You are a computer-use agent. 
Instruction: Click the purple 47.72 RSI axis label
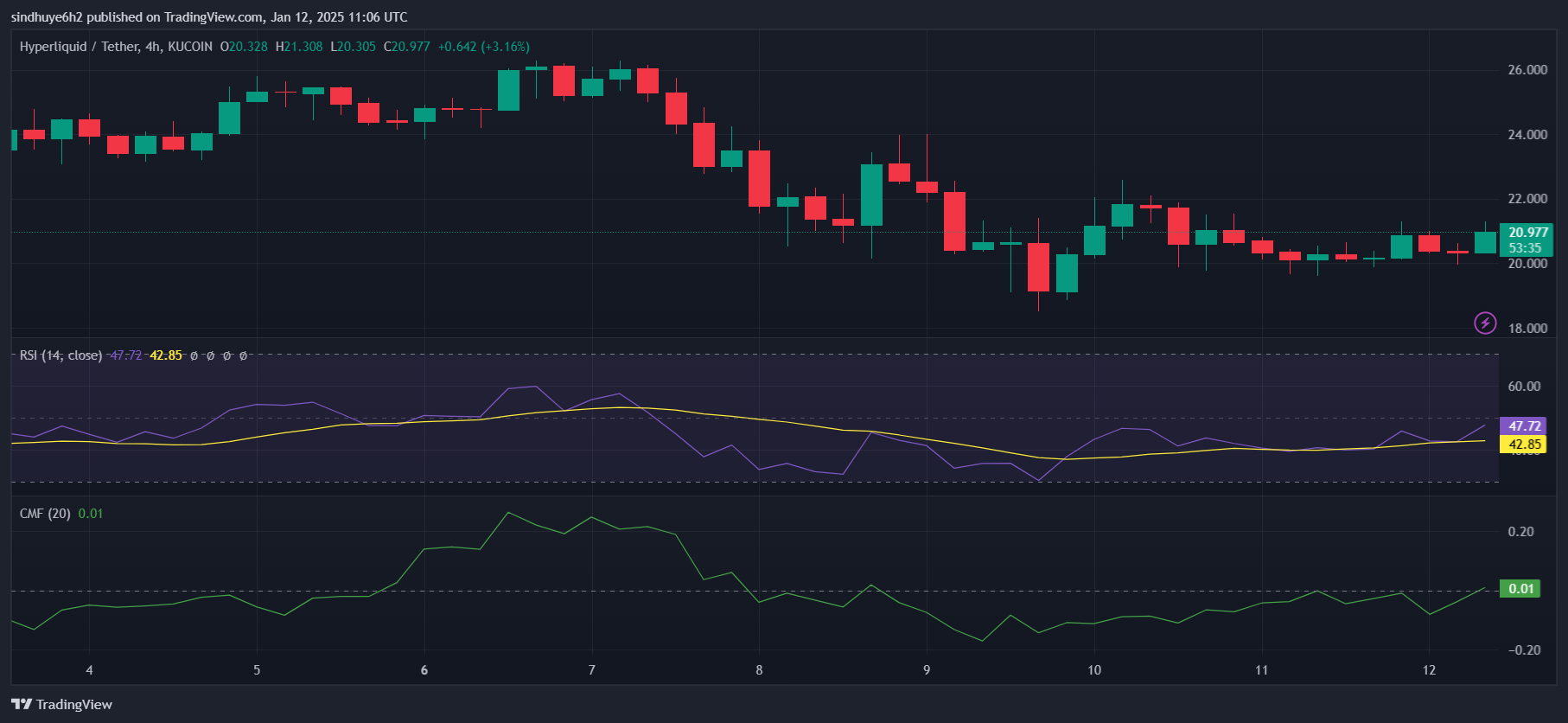1524,425
